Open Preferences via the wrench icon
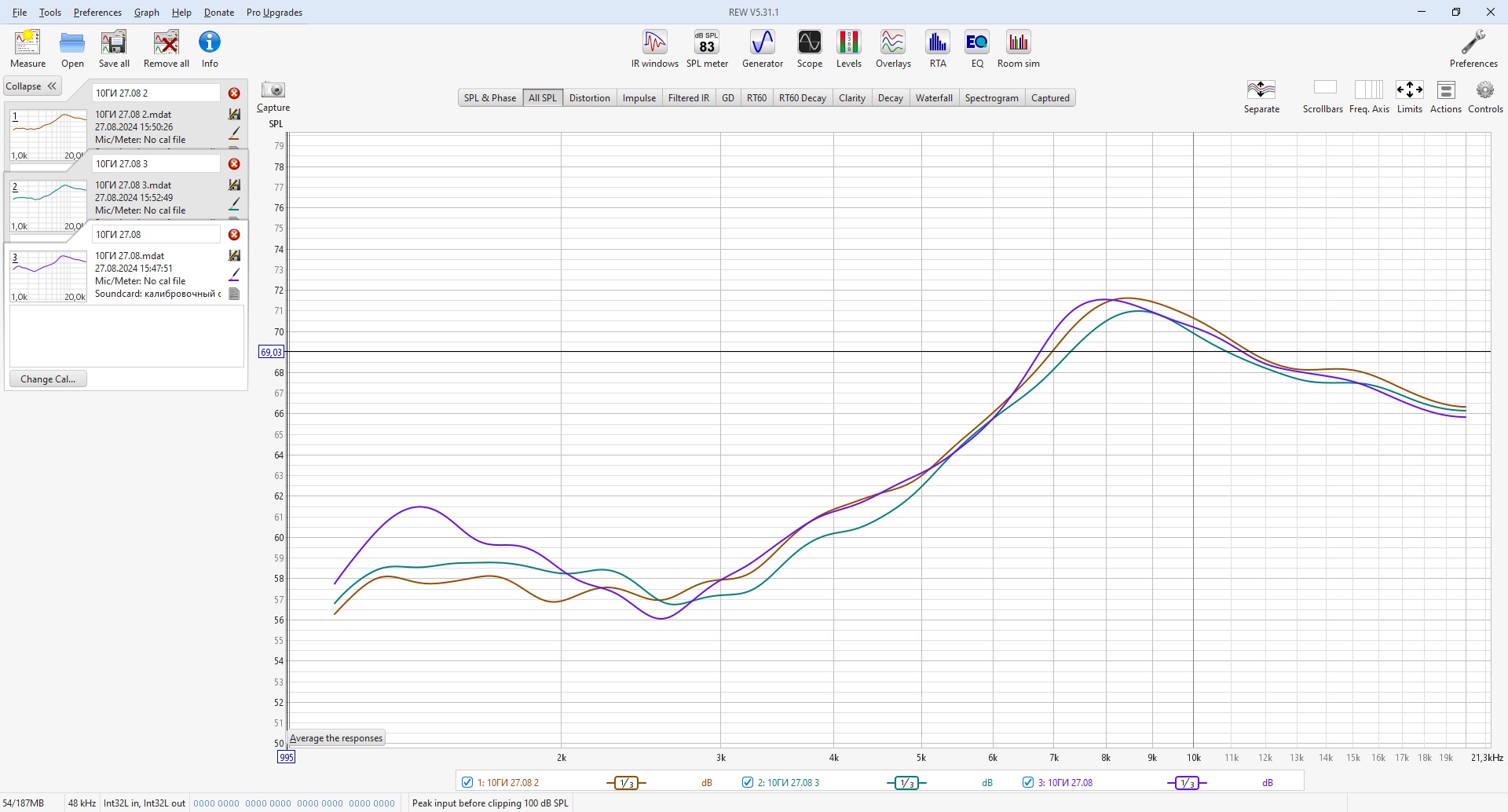 (1473, 49)
